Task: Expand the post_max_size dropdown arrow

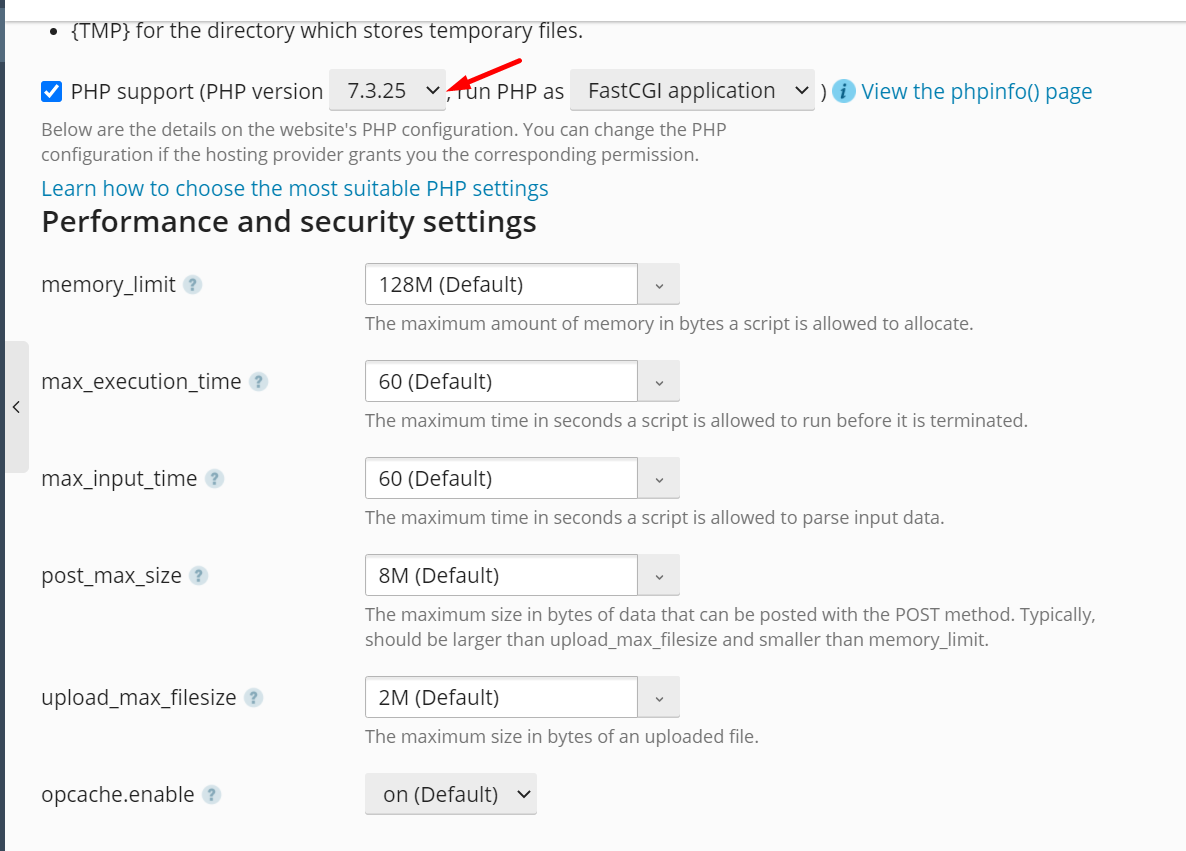Action: pyautogui.click(x=659, y=576)
